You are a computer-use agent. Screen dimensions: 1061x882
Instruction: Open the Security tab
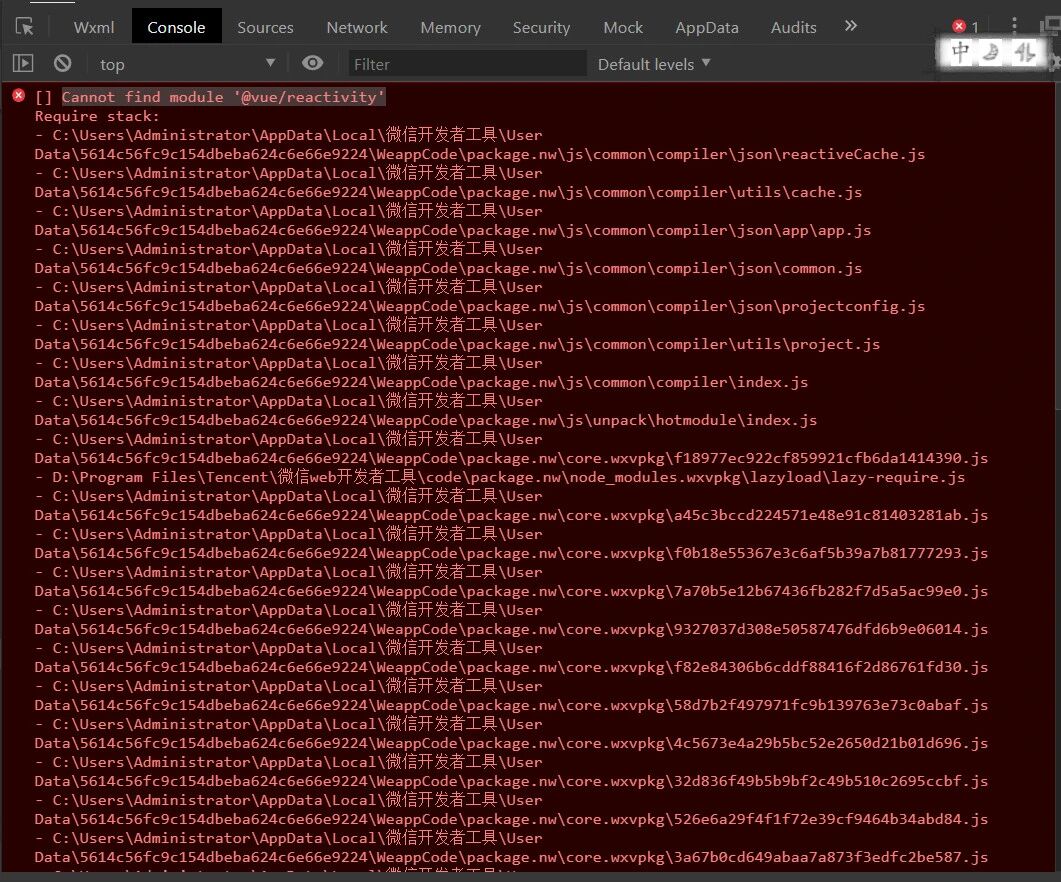tap(541, 27)
